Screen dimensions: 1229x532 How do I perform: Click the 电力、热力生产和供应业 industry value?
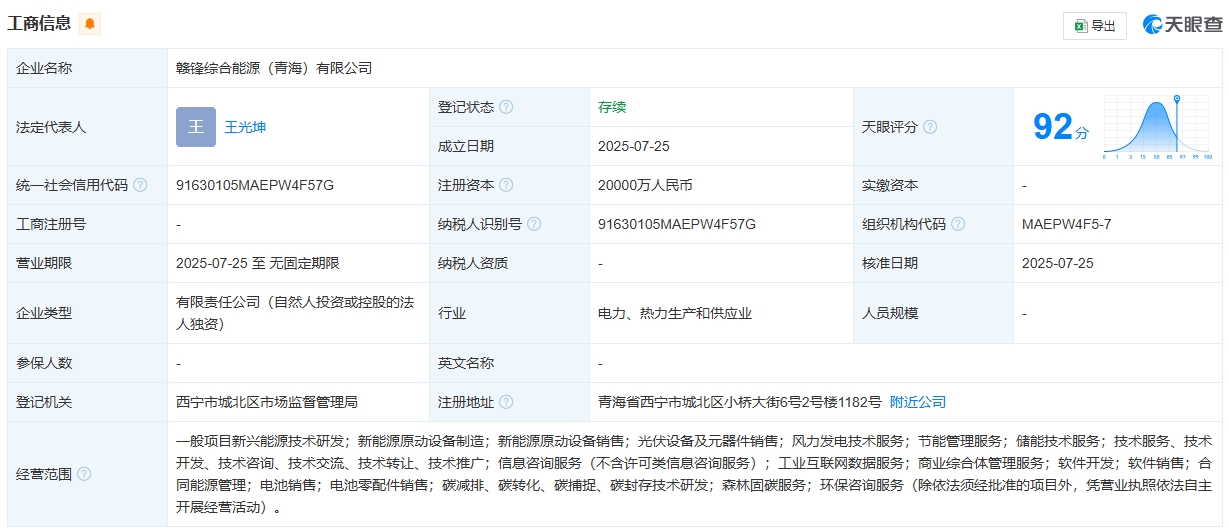tap(675, 313)
